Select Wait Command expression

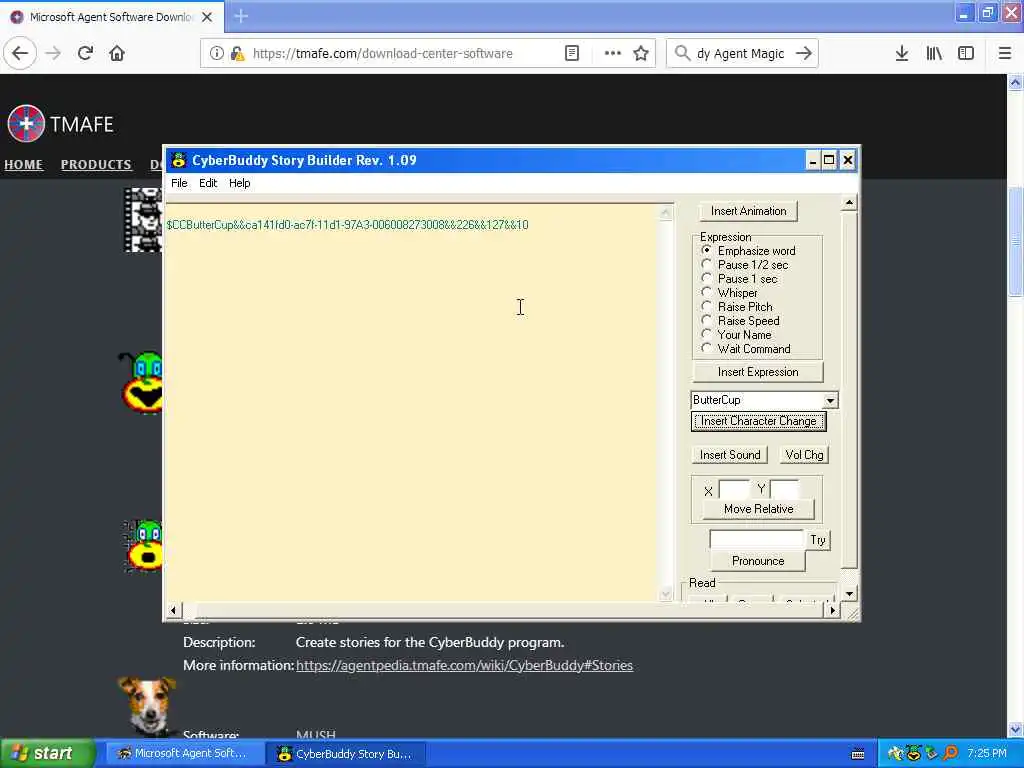(707, 349)
